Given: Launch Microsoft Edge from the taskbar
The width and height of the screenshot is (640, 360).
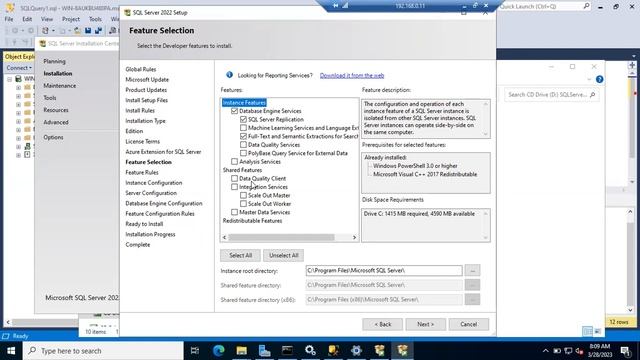Looking at the screenshot, I should (219, 351).
